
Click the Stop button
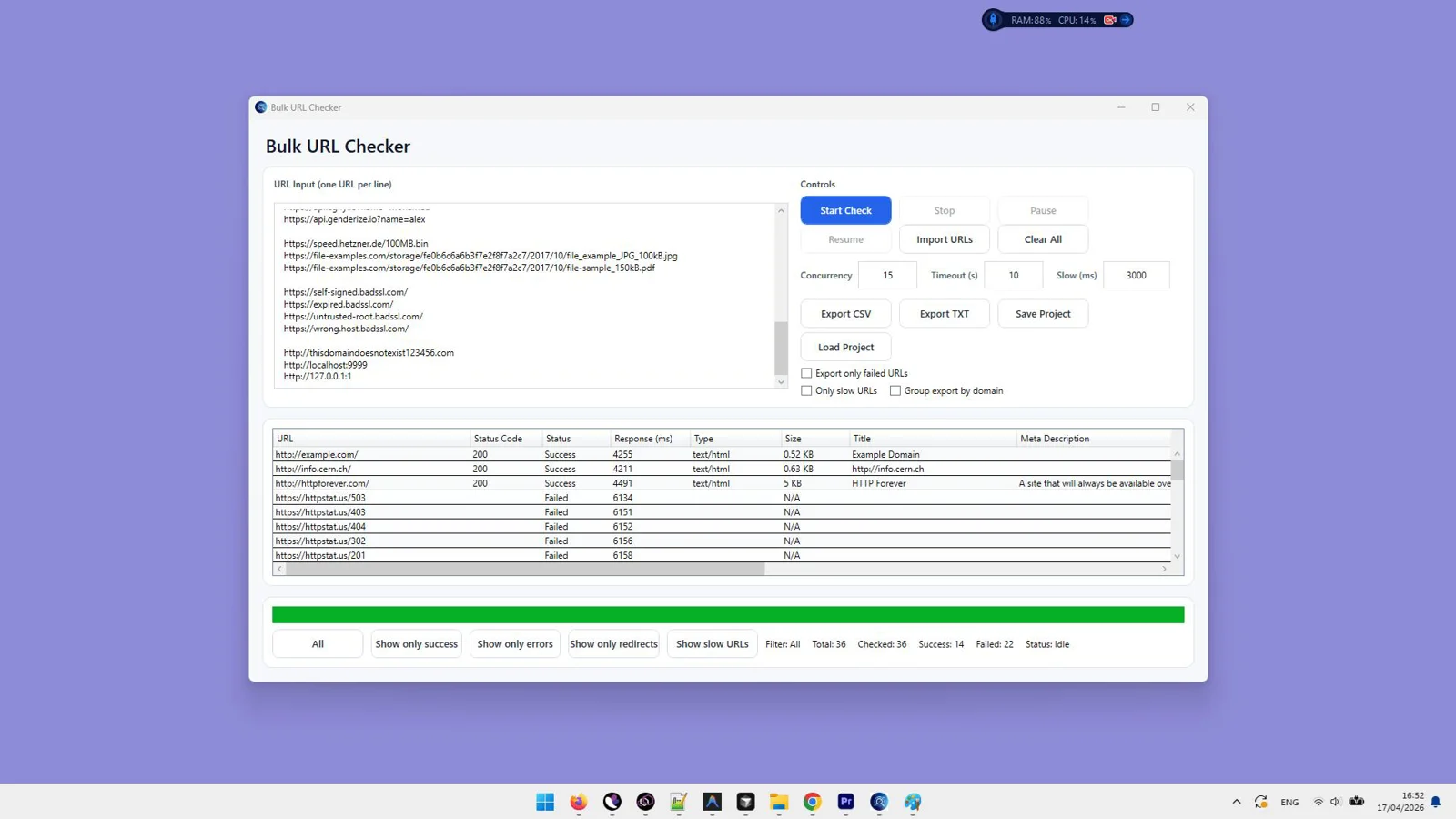pos(945,210)
